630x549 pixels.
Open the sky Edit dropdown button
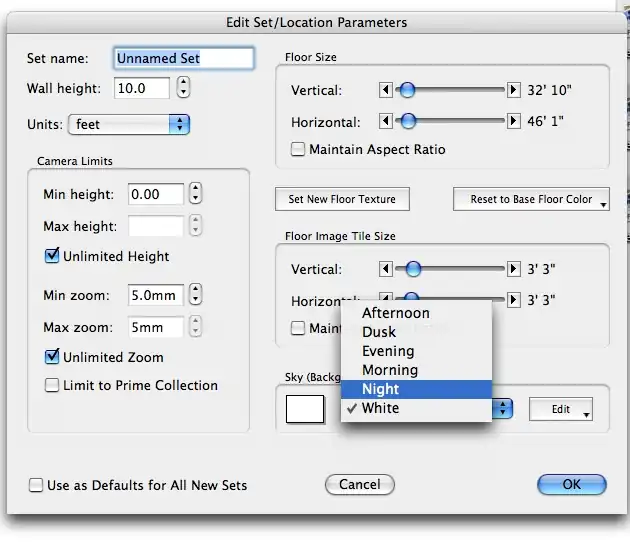click(x=560, y=409)
